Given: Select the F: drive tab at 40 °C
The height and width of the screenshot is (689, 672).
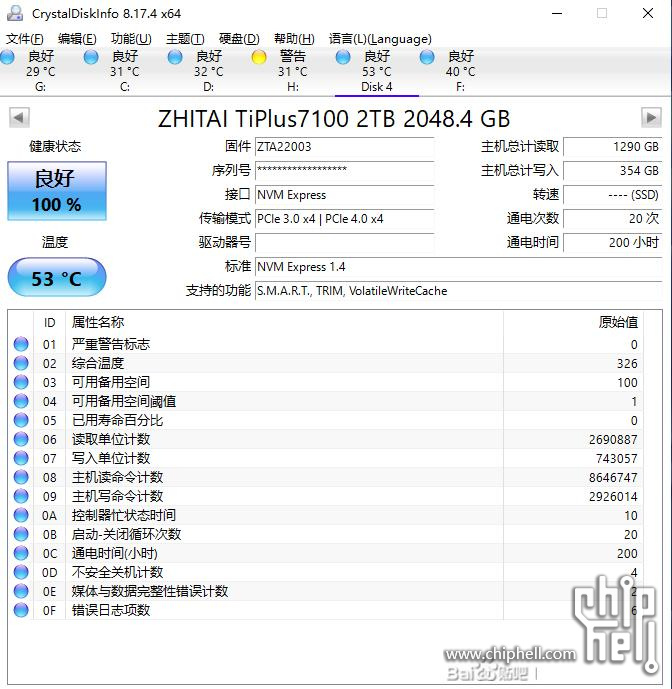Looking at the screenshot, I should (x=461, y=71).
